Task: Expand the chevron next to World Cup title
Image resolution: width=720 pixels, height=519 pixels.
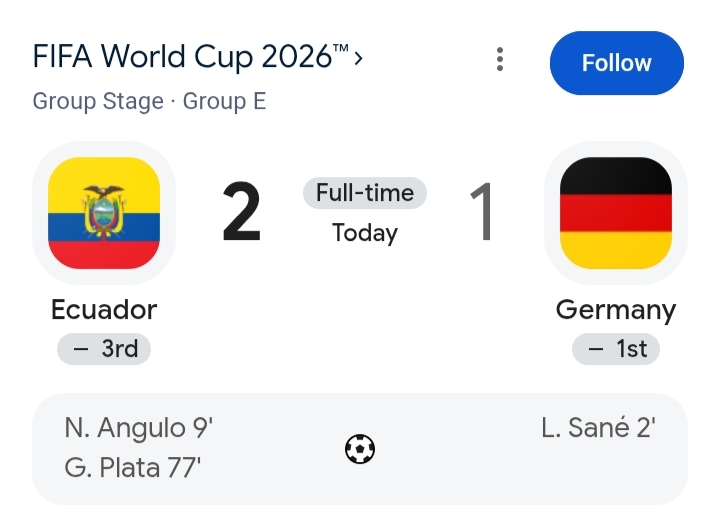Action: point(358,58)
